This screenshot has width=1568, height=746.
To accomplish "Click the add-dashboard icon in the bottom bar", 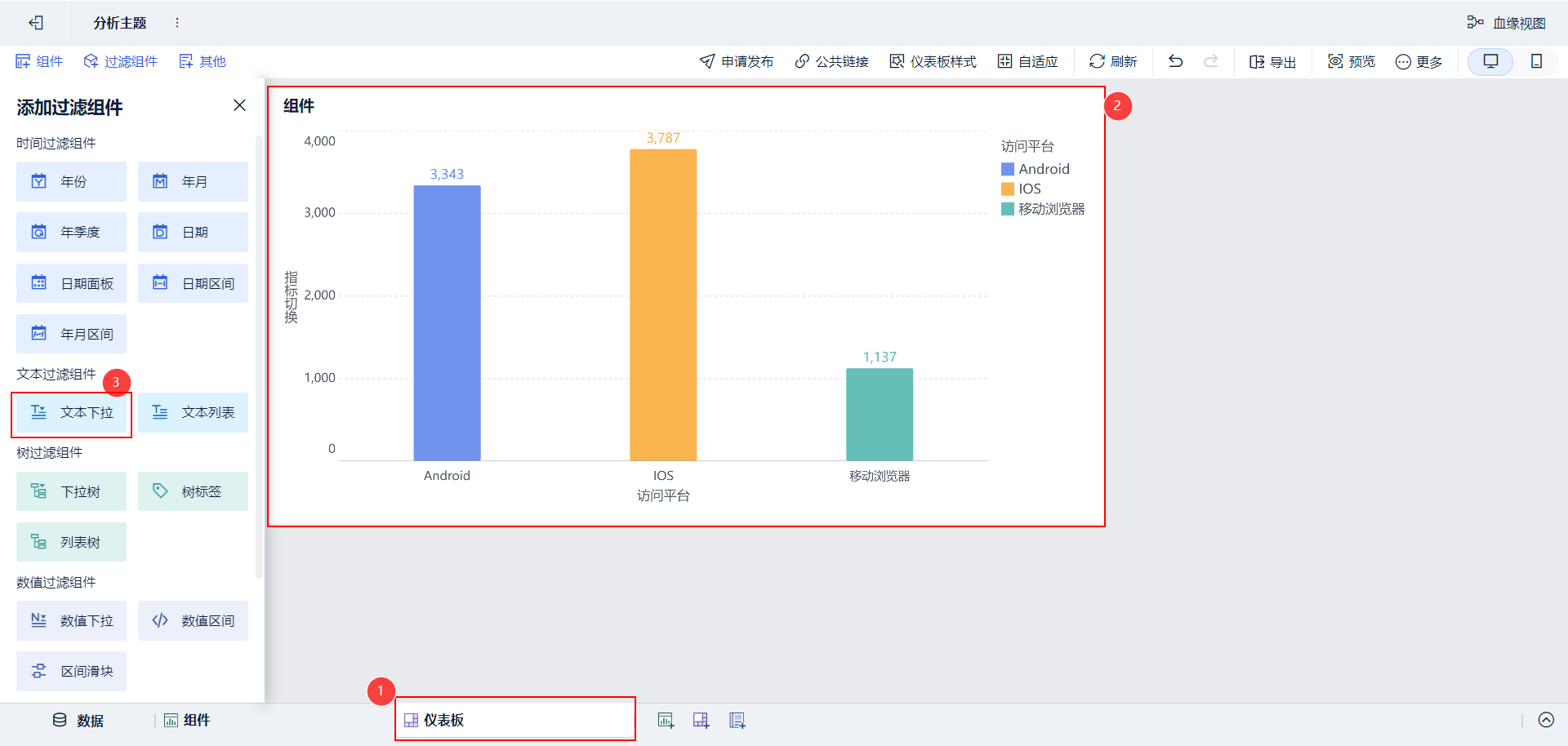I will tap(701, 720).
